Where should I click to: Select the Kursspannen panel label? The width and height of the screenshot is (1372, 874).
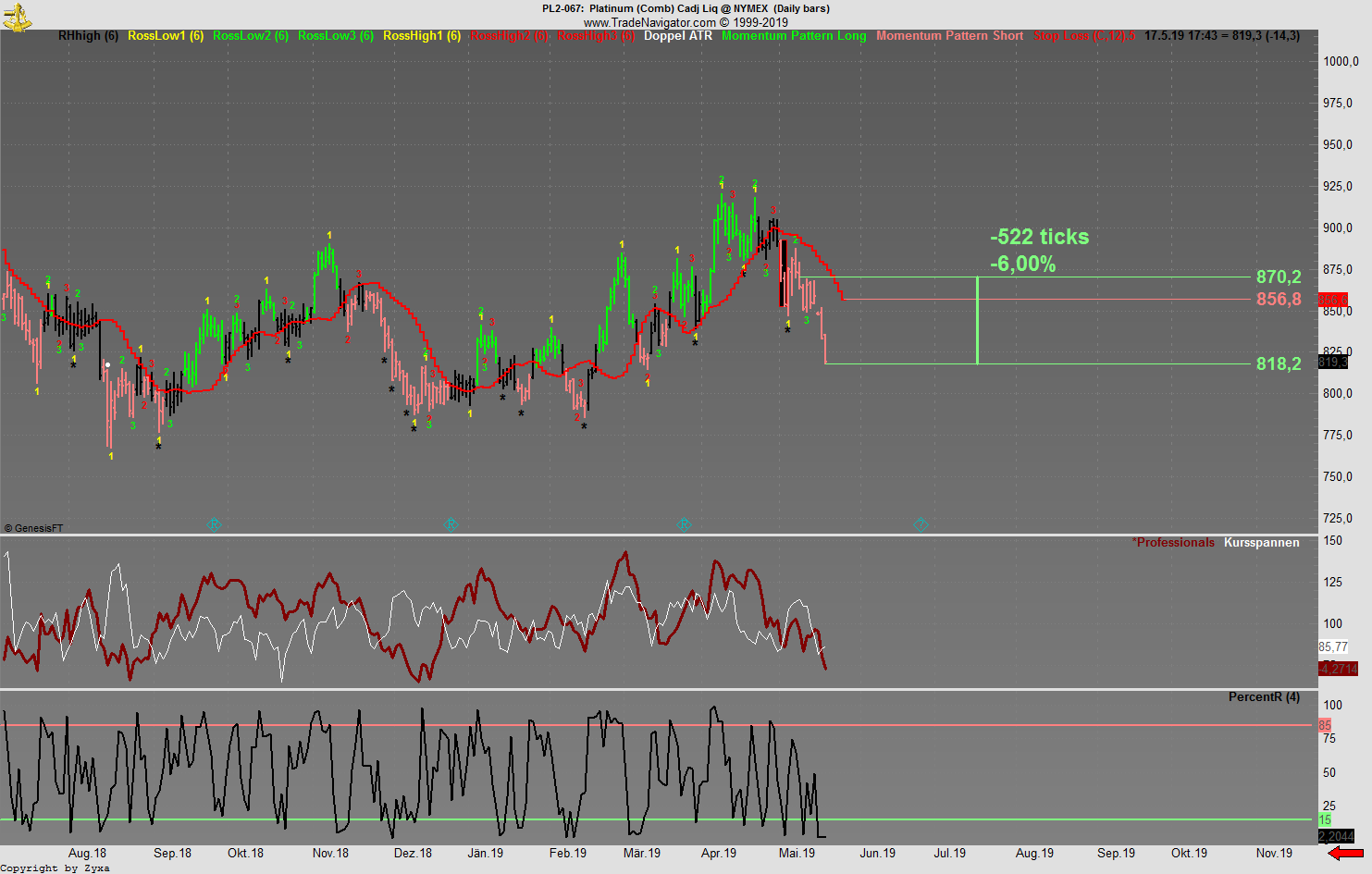point(1260,542)
